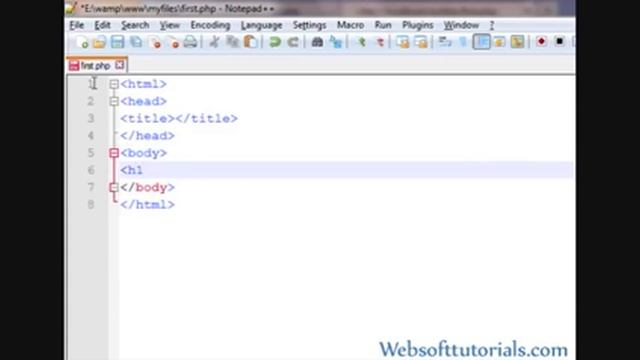Open the Run menu
This screenshot has height=360, width=640.
[383, 25]
